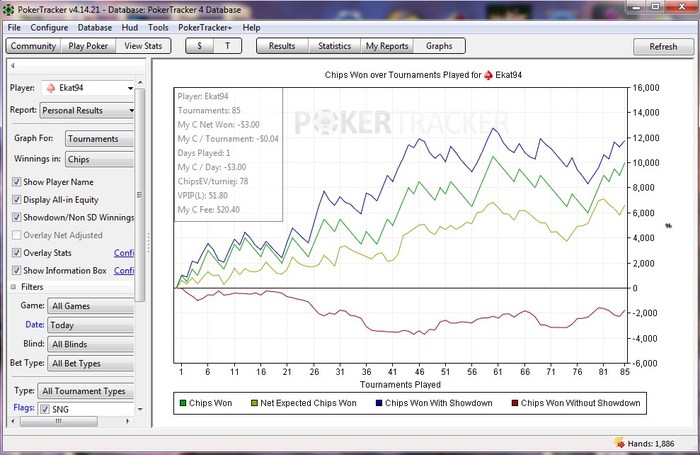Click the hands icon in status bar
Viewport: 700px width, 455px height.
[619, 443]
